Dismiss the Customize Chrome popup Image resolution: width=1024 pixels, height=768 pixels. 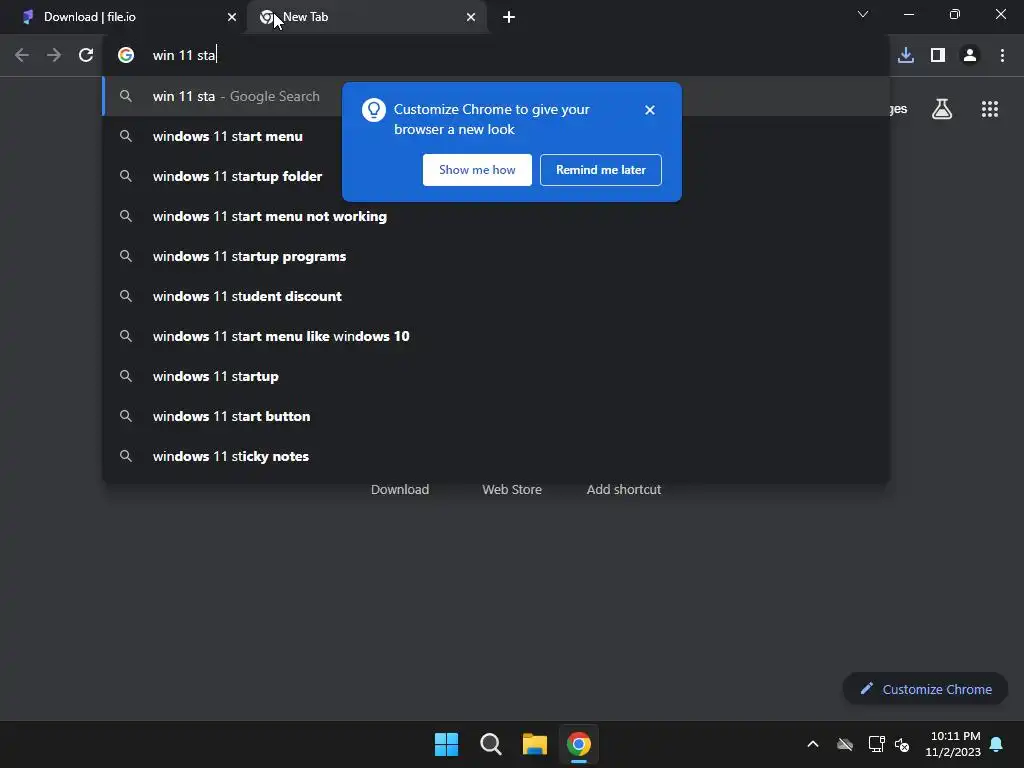pyautogui.click(x=650, y=110)
